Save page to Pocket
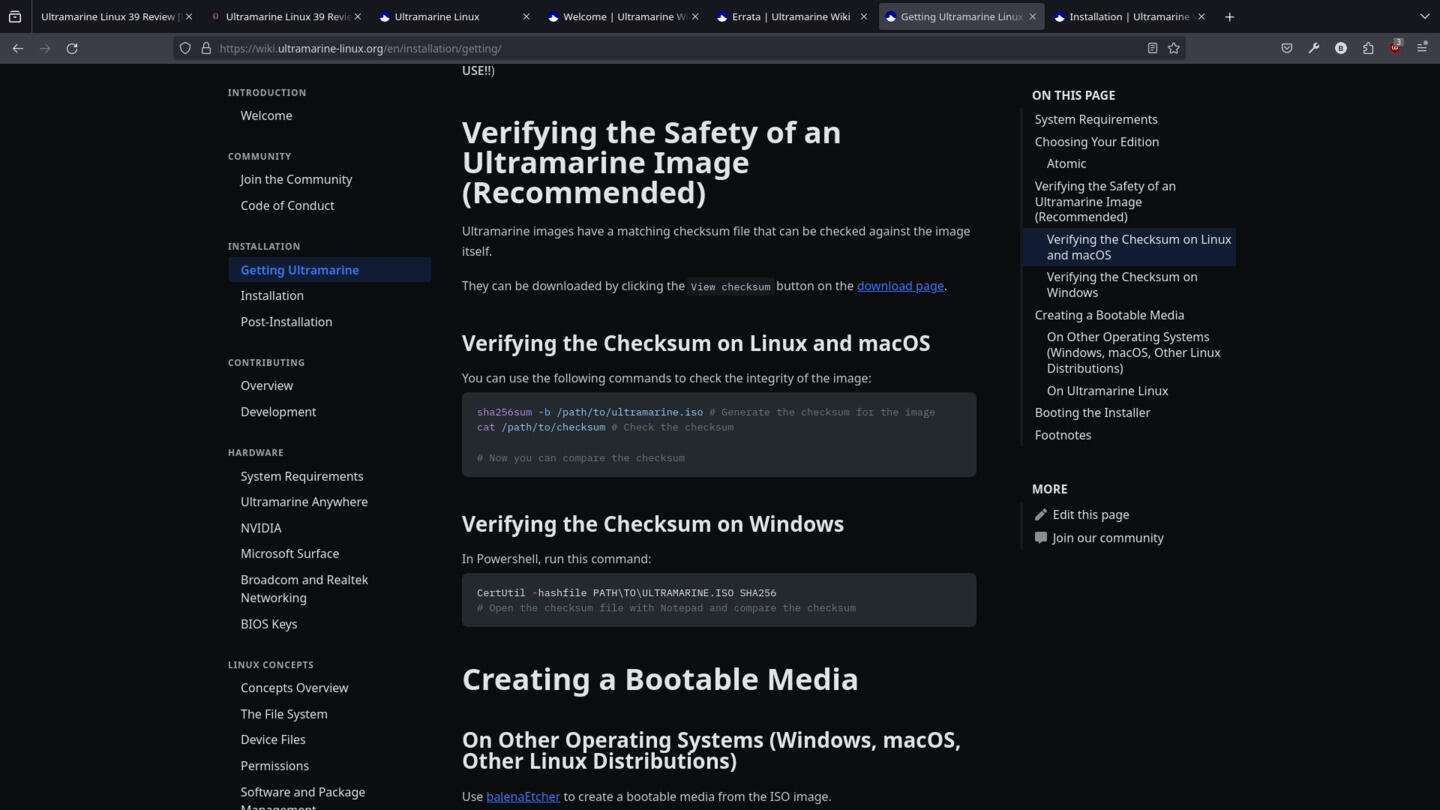 [1287, 48]
